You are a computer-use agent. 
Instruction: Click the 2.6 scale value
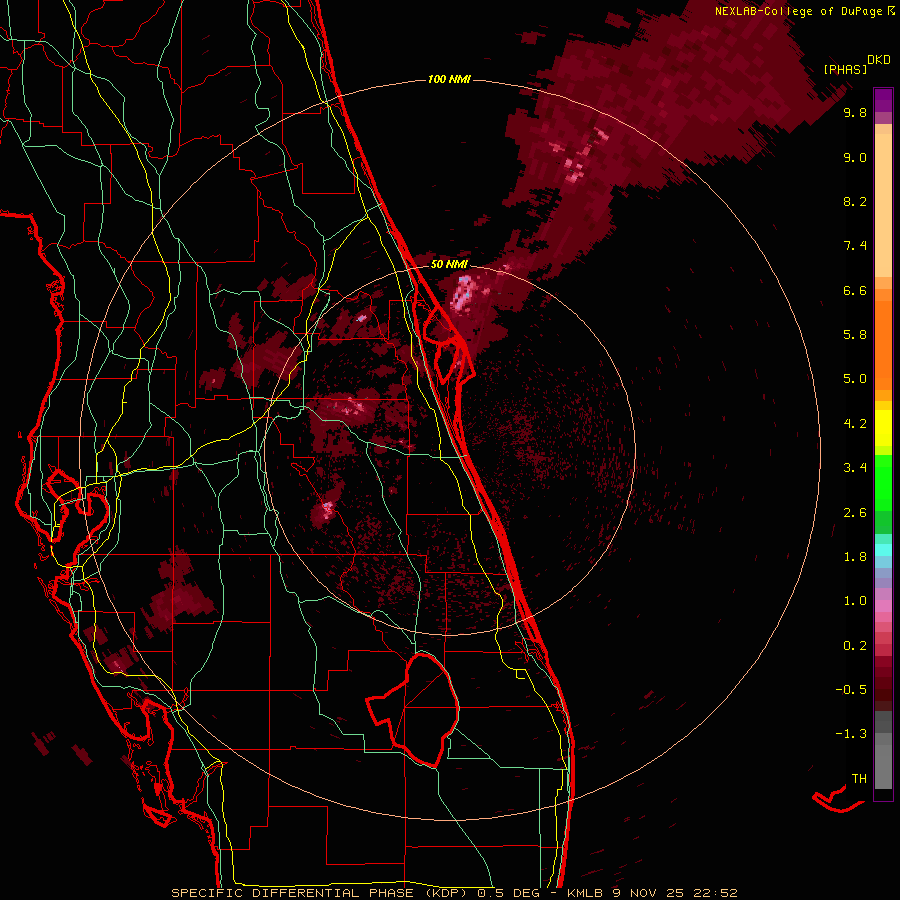[x=855, y=513]
